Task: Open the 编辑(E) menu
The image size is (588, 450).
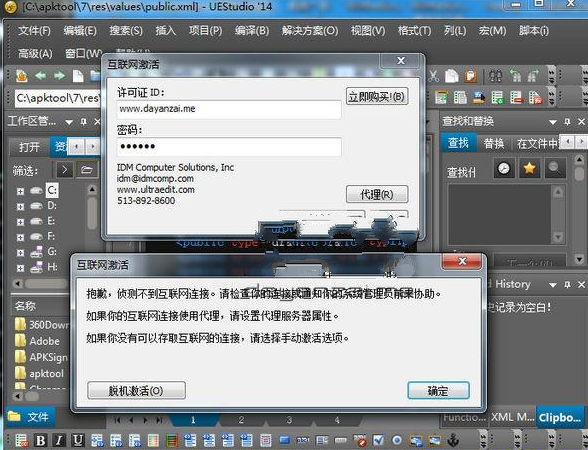Action: [80, 31]
